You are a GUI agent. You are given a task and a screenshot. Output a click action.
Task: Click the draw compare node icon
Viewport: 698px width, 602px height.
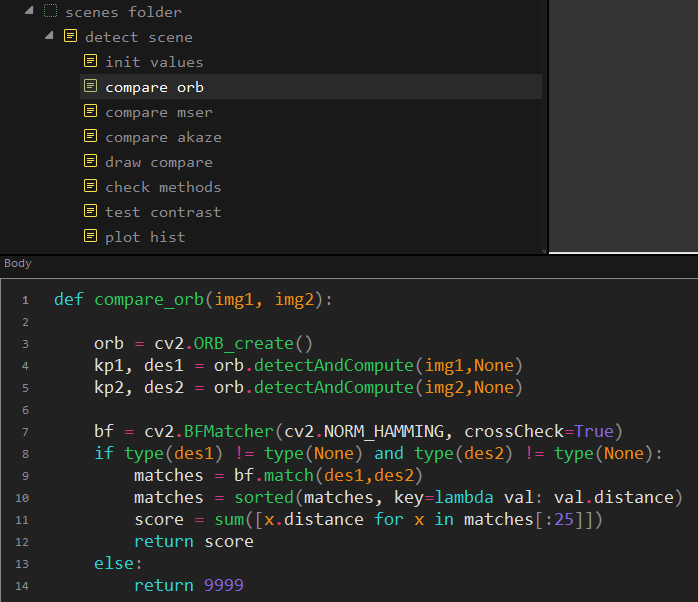90,160
